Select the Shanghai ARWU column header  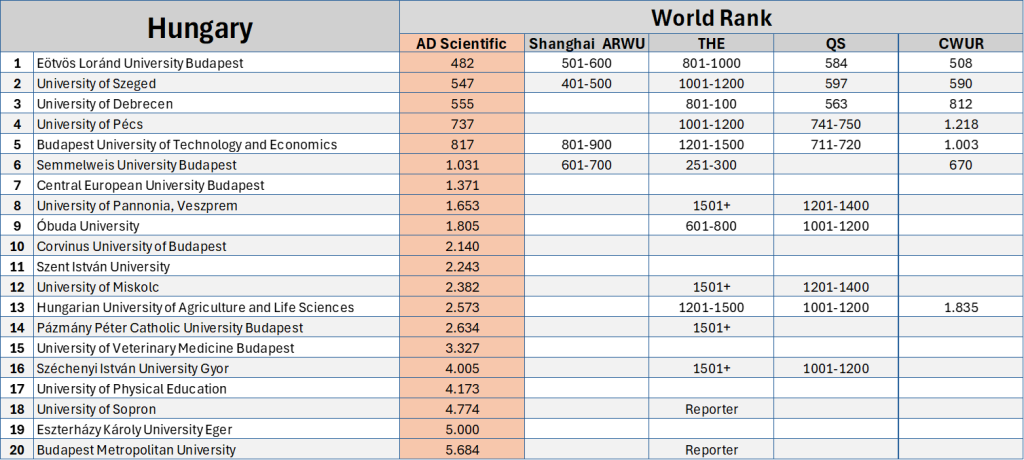[x=586, y=43]
